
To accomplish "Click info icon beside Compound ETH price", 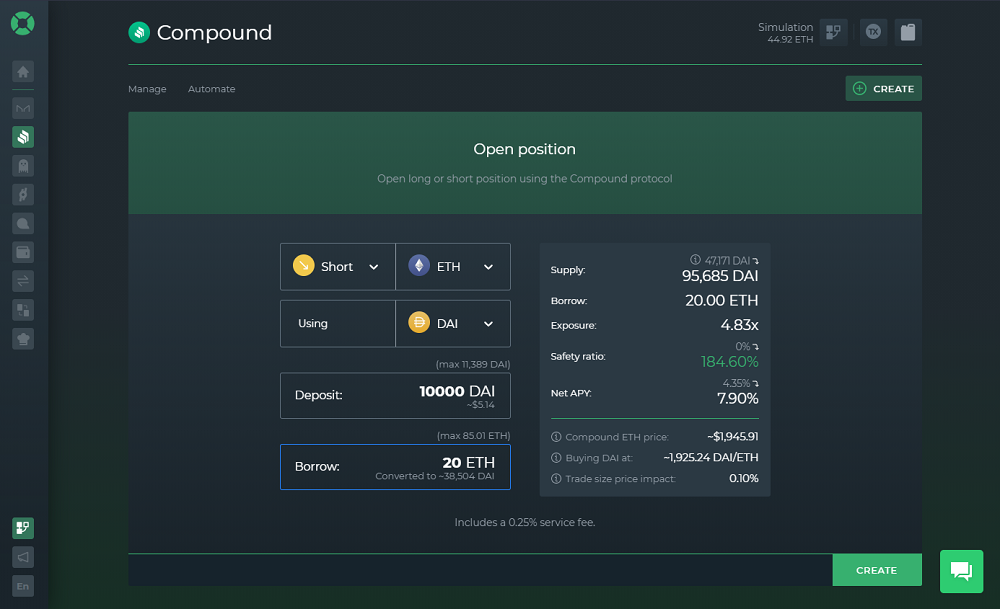I will pos(556,437).
